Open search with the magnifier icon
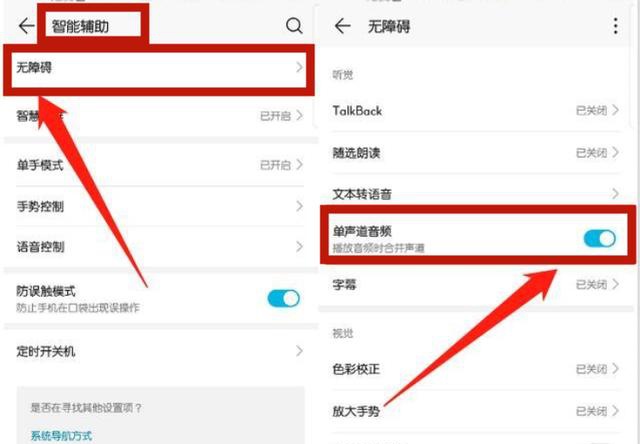 coord(294,27)
